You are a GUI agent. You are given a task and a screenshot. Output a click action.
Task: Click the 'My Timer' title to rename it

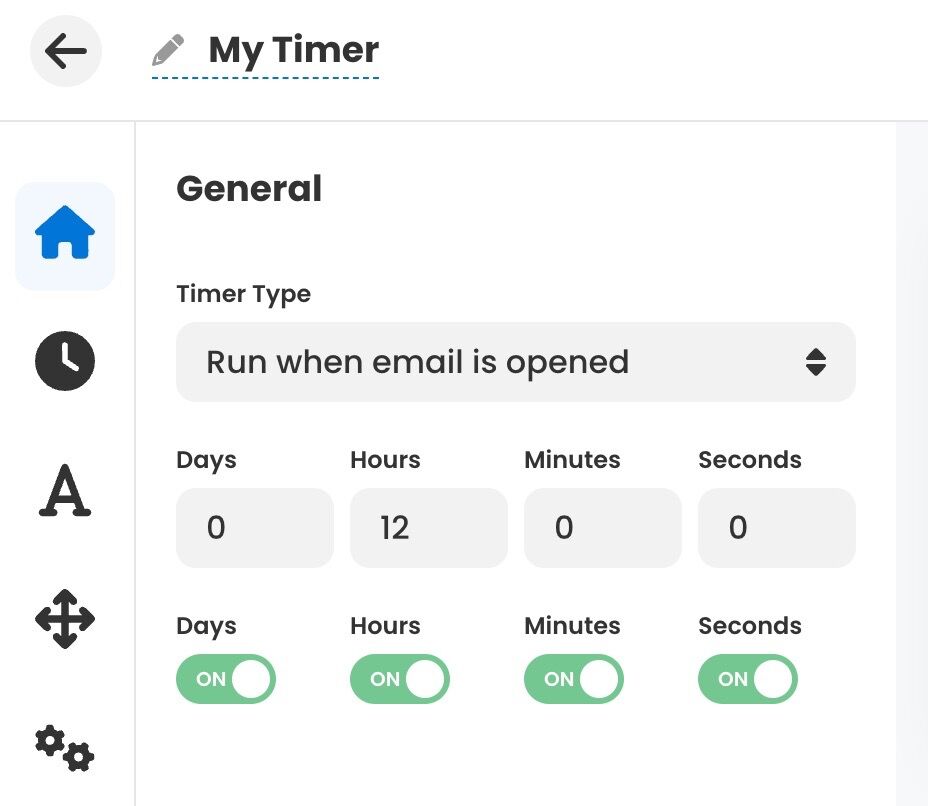point(293,49)
